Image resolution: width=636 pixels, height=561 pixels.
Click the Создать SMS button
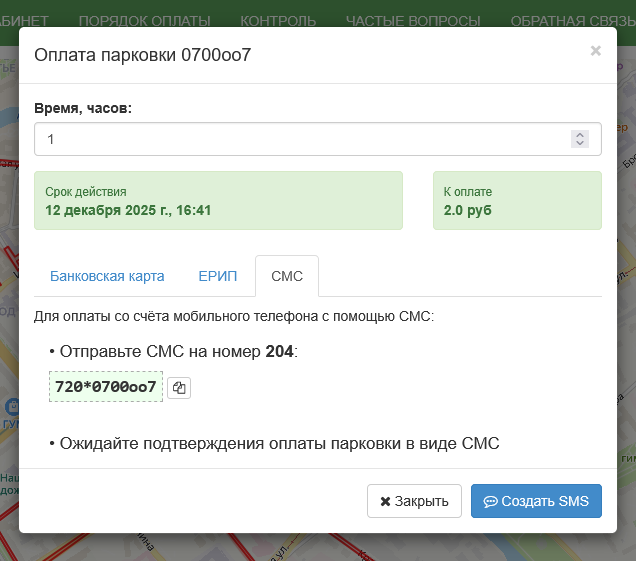pos(536,501)
